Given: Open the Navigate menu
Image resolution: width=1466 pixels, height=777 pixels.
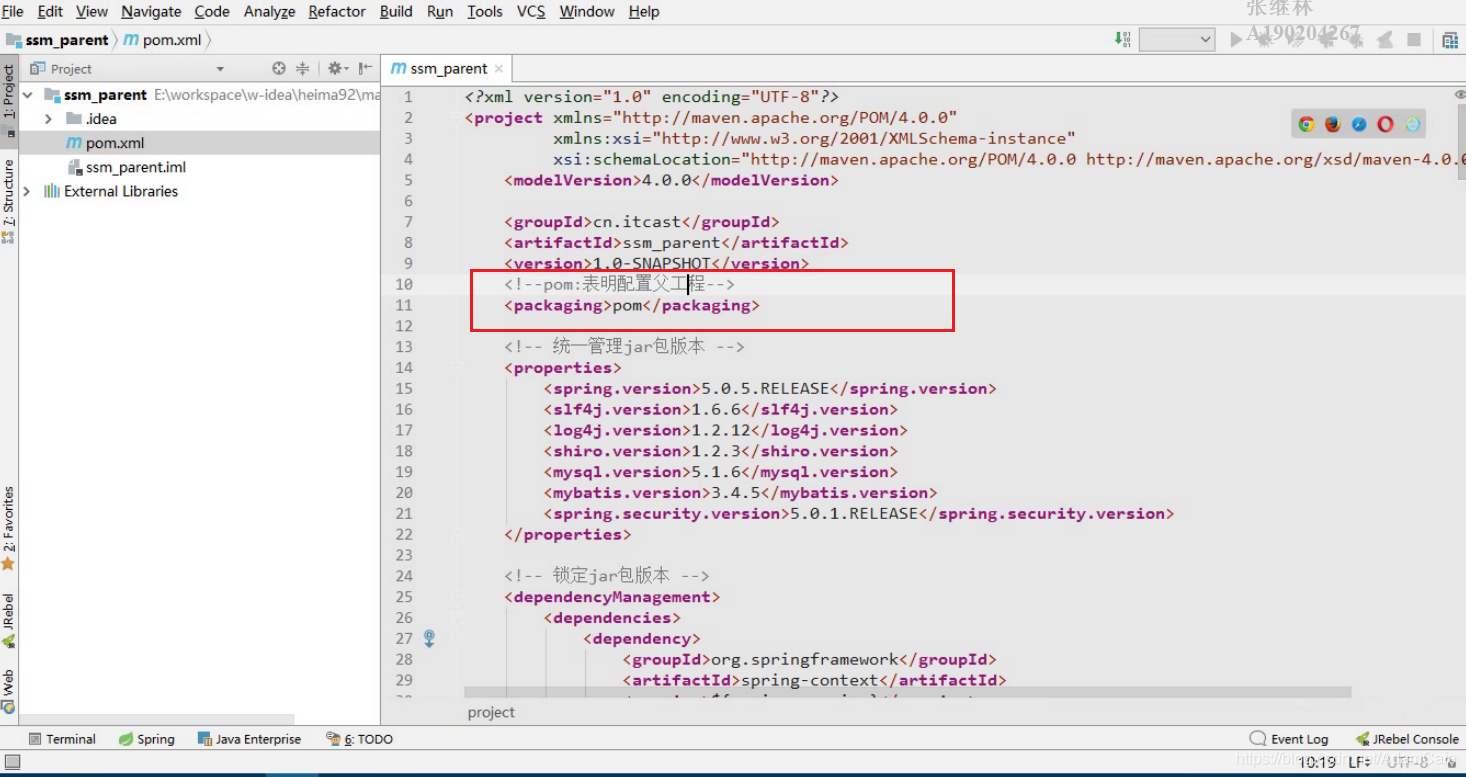Looking at the screenshot, I should [151, 11].
